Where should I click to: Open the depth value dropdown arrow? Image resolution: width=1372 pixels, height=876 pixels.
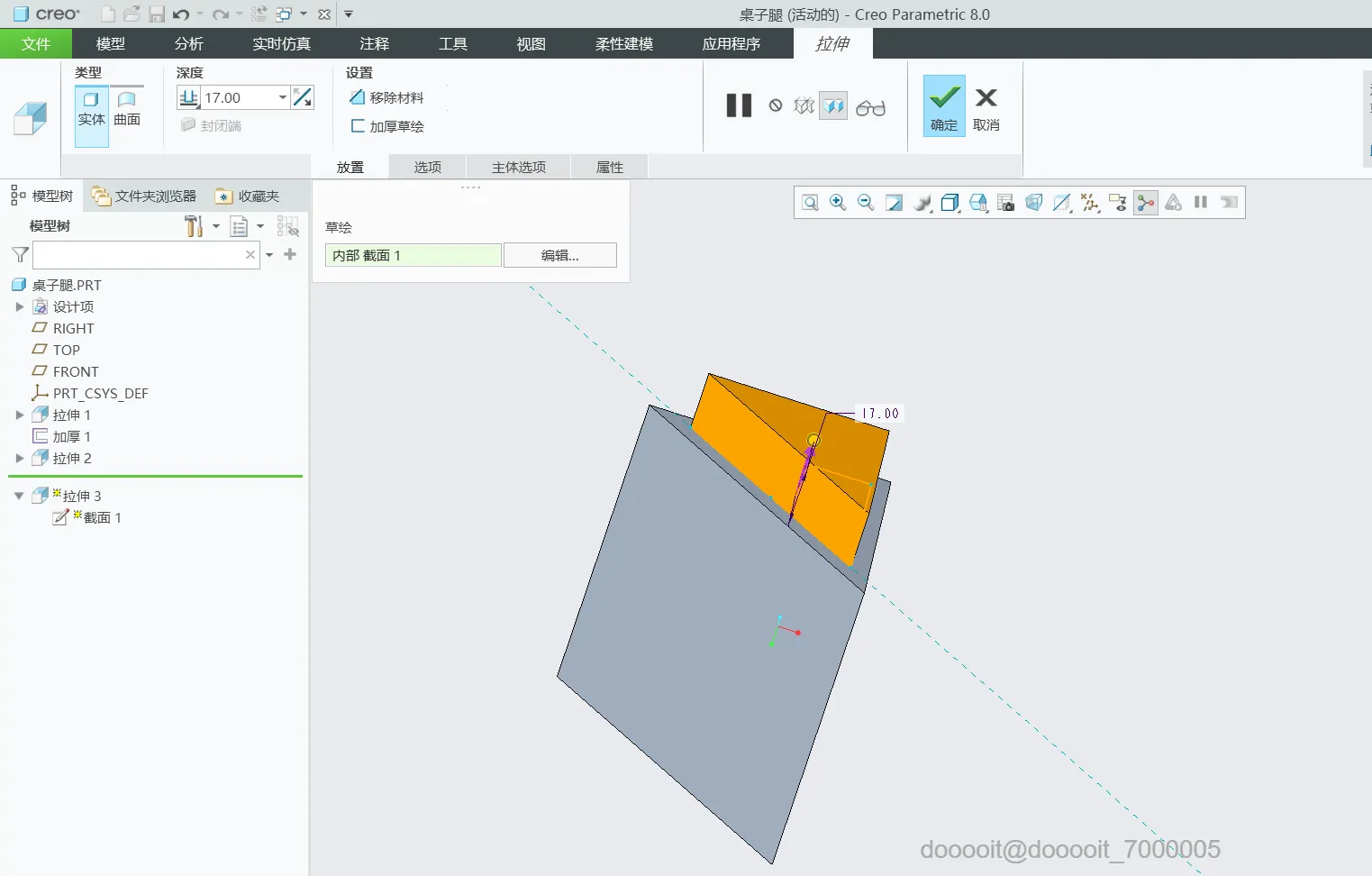283,97
